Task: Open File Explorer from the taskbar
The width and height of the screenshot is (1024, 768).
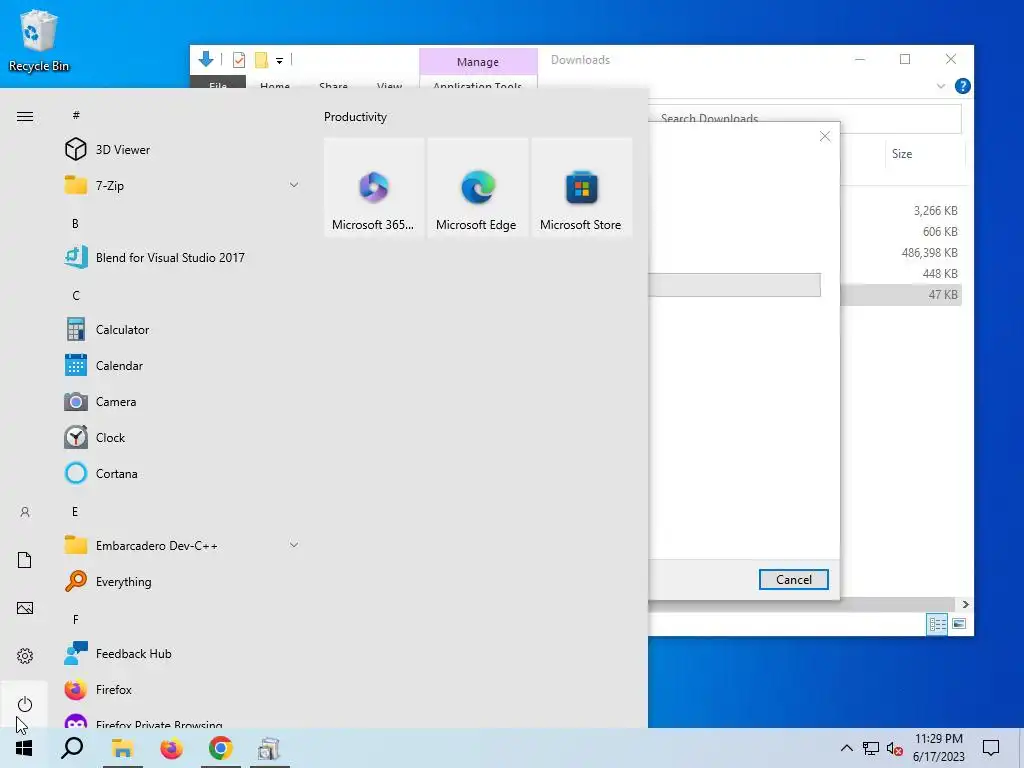Action: tap(122, 748)
